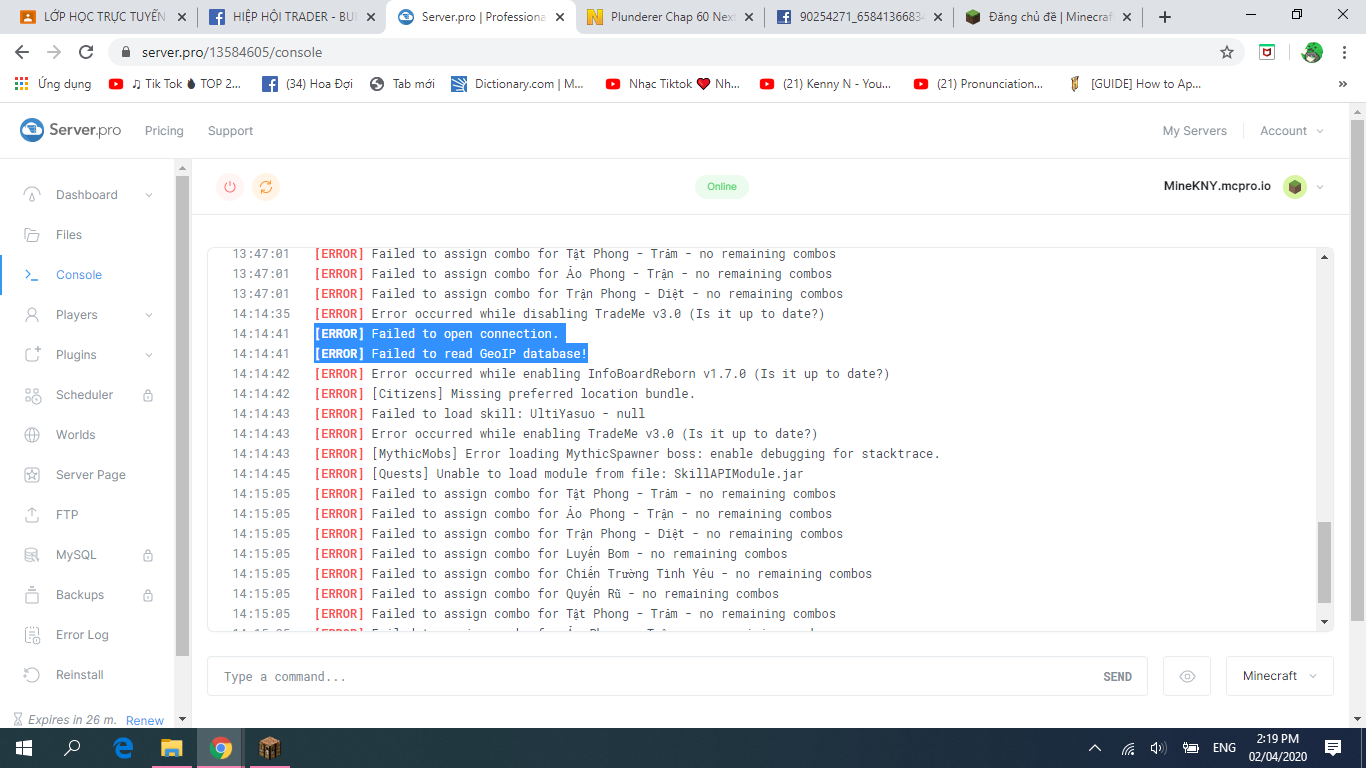
Task: Open Microsoft Edge from the taskbar
Action: click(x=123, y=748)
